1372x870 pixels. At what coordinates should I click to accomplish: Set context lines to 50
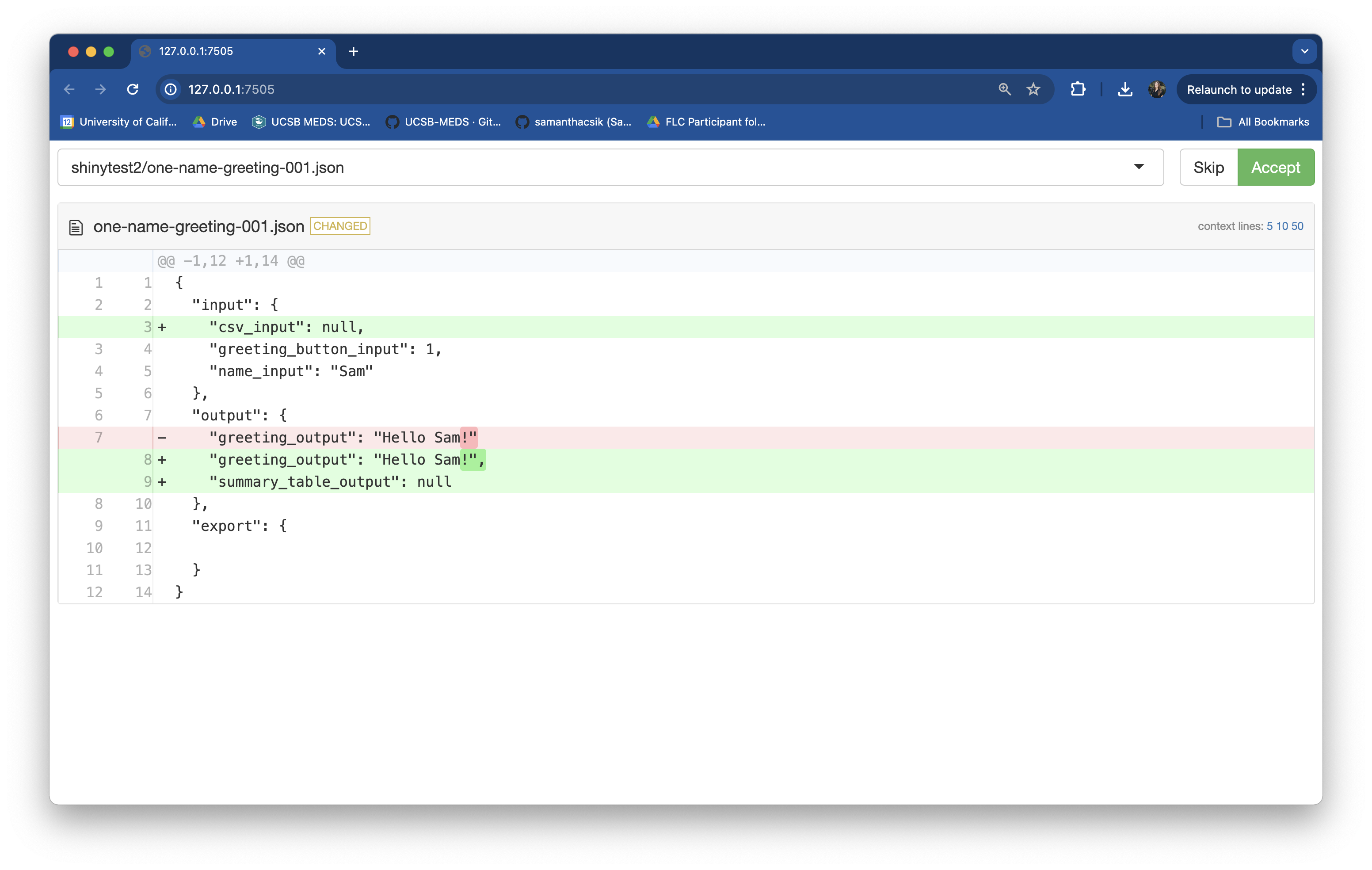tap(1297, 226)
